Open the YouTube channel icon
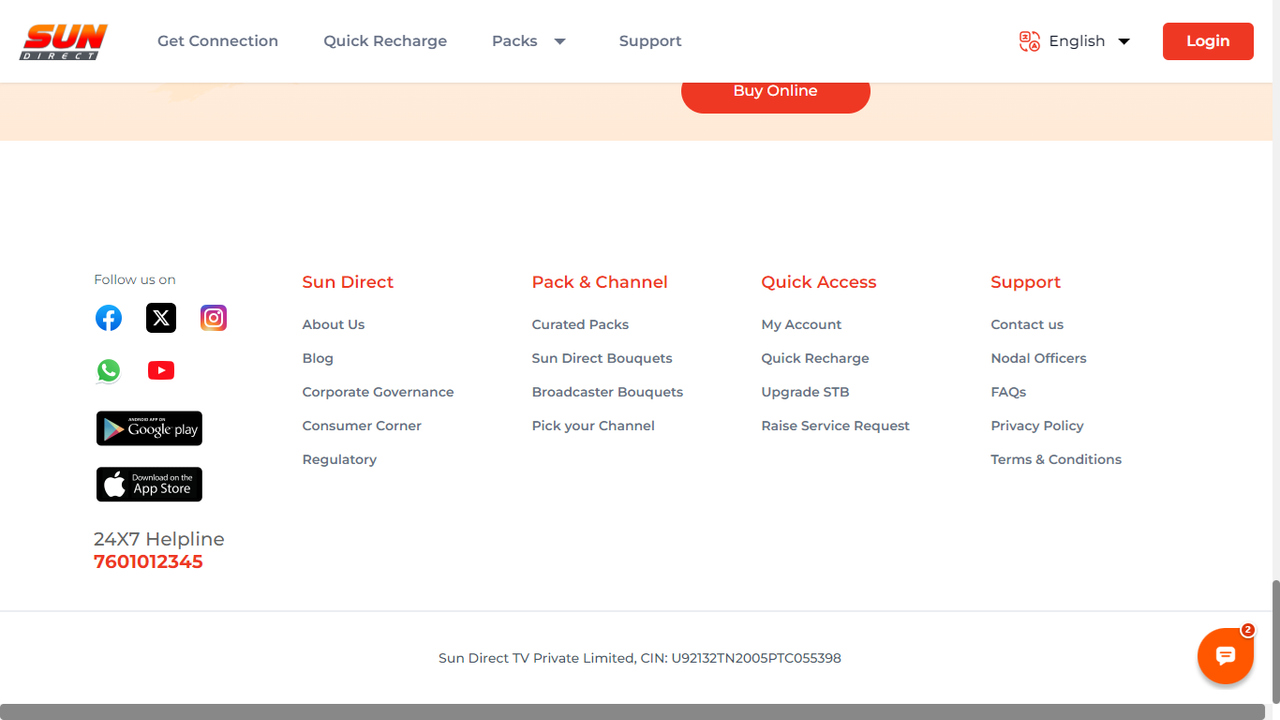The image size is (1280, 720). coord(161,371)
